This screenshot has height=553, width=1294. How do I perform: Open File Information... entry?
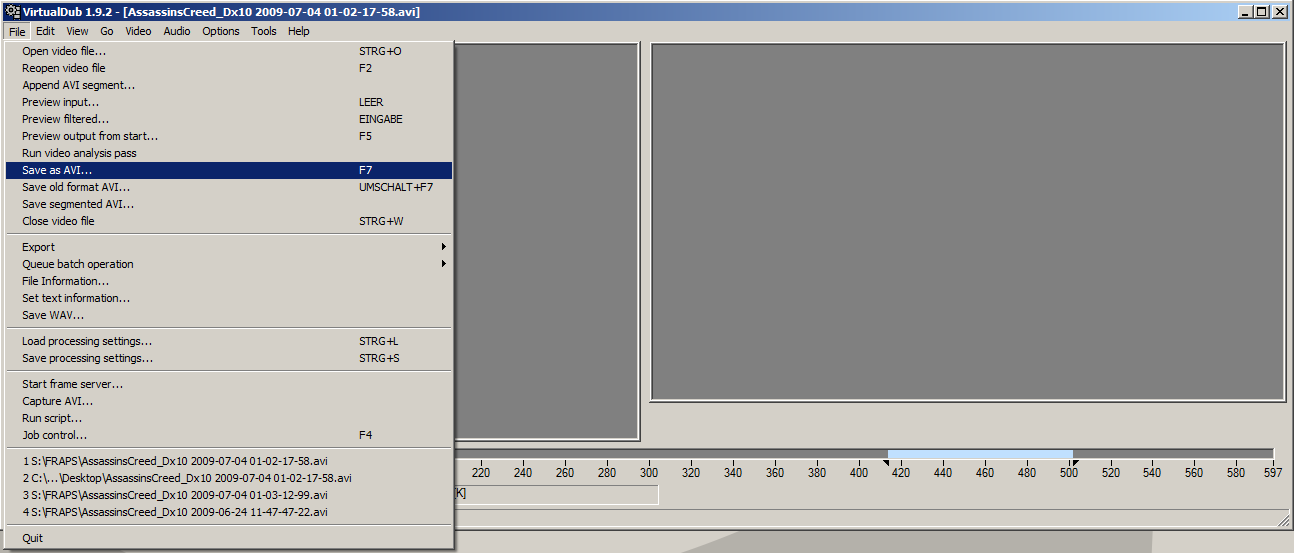(229, 281)
